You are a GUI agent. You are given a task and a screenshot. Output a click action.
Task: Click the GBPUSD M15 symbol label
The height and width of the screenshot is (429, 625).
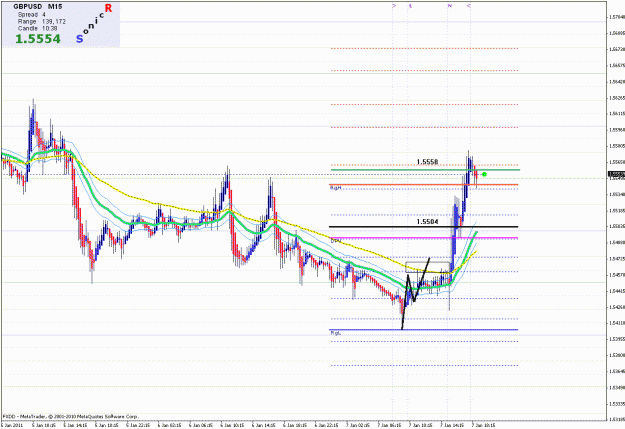click(x=37, y=7)
